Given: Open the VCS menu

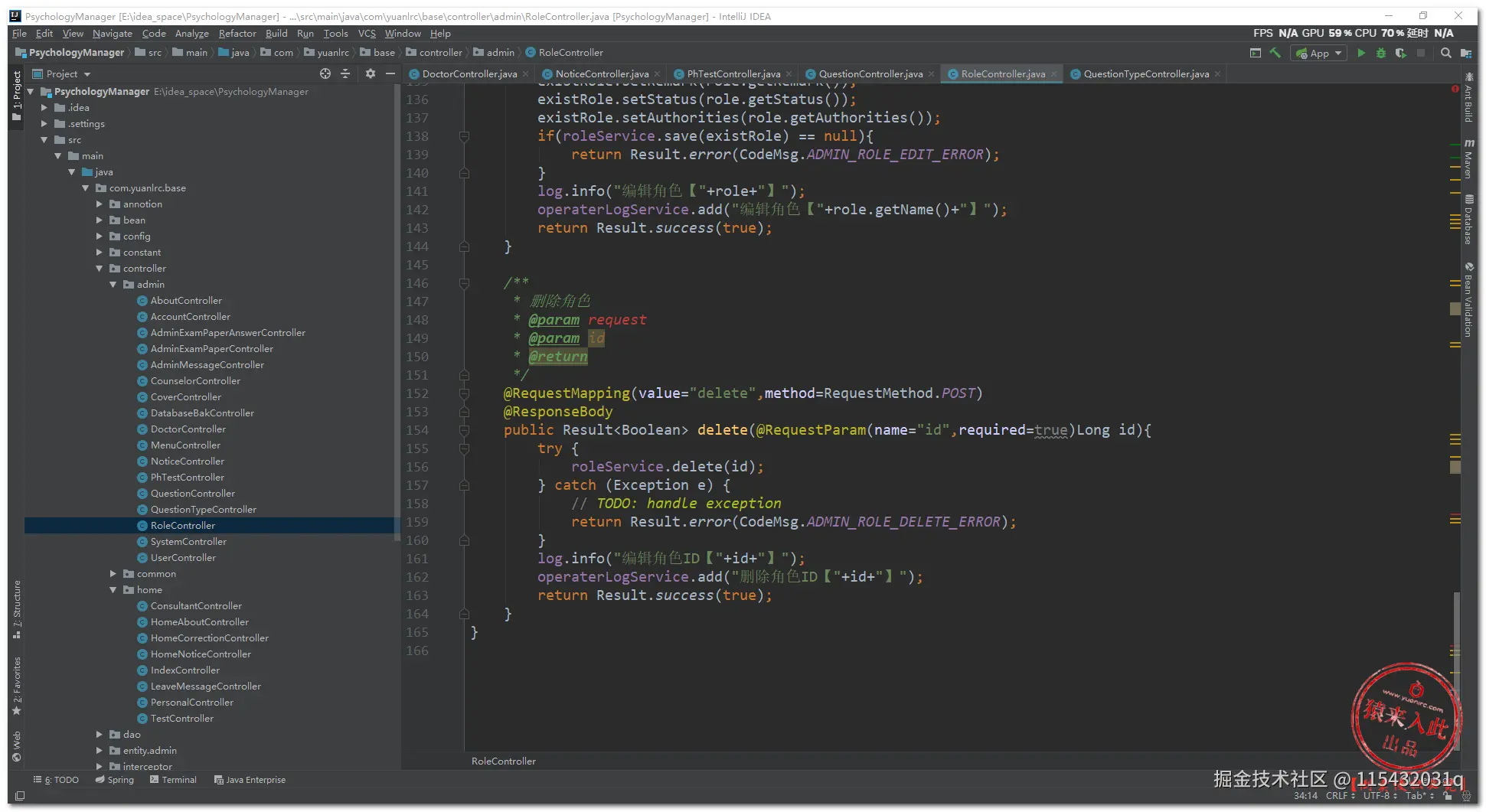Looking at the screenshot, I should point(367,34).
